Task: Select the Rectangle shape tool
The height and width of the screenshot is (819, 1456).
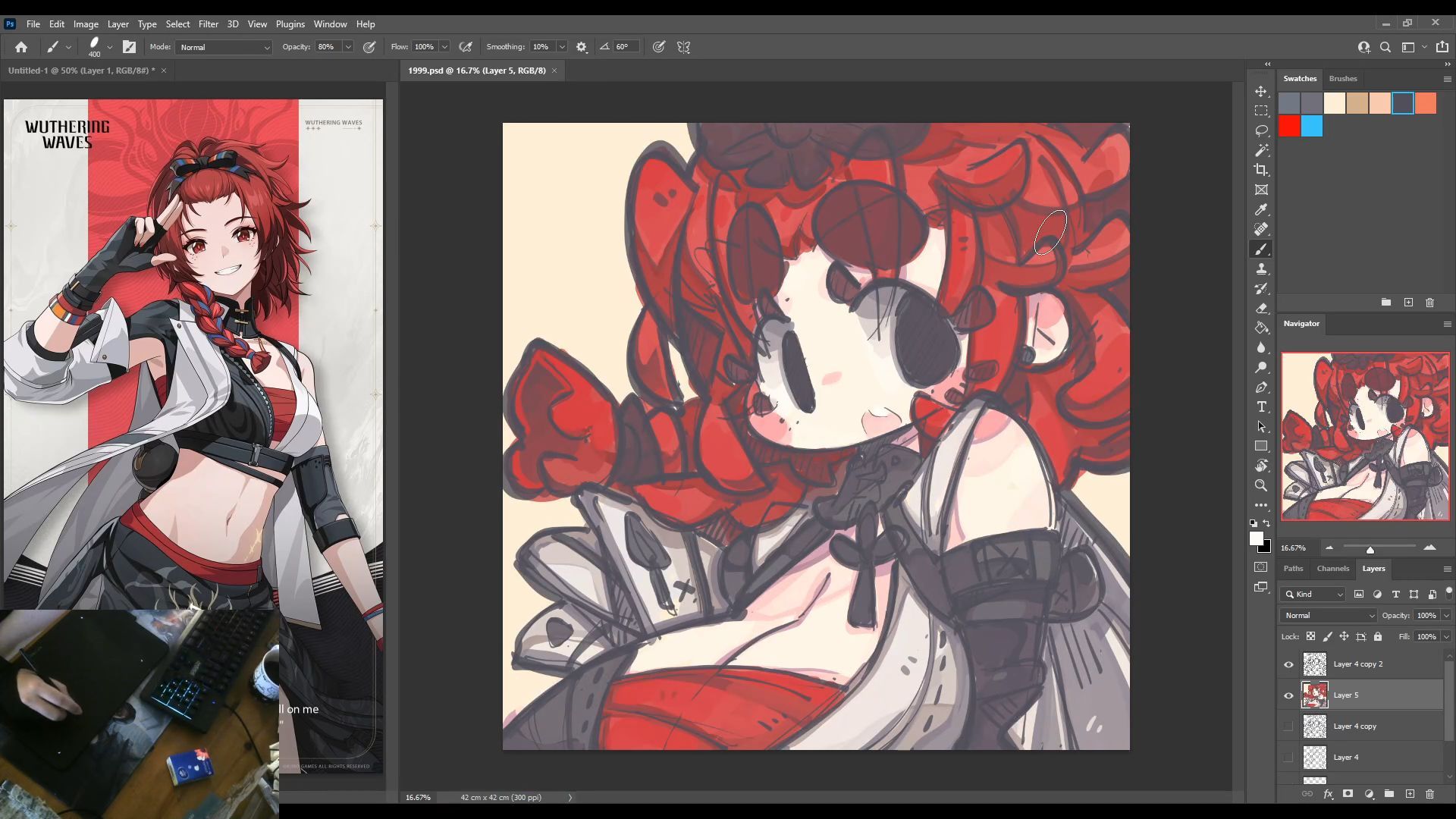Action: pyautogui.click(x=1261, y=446)
